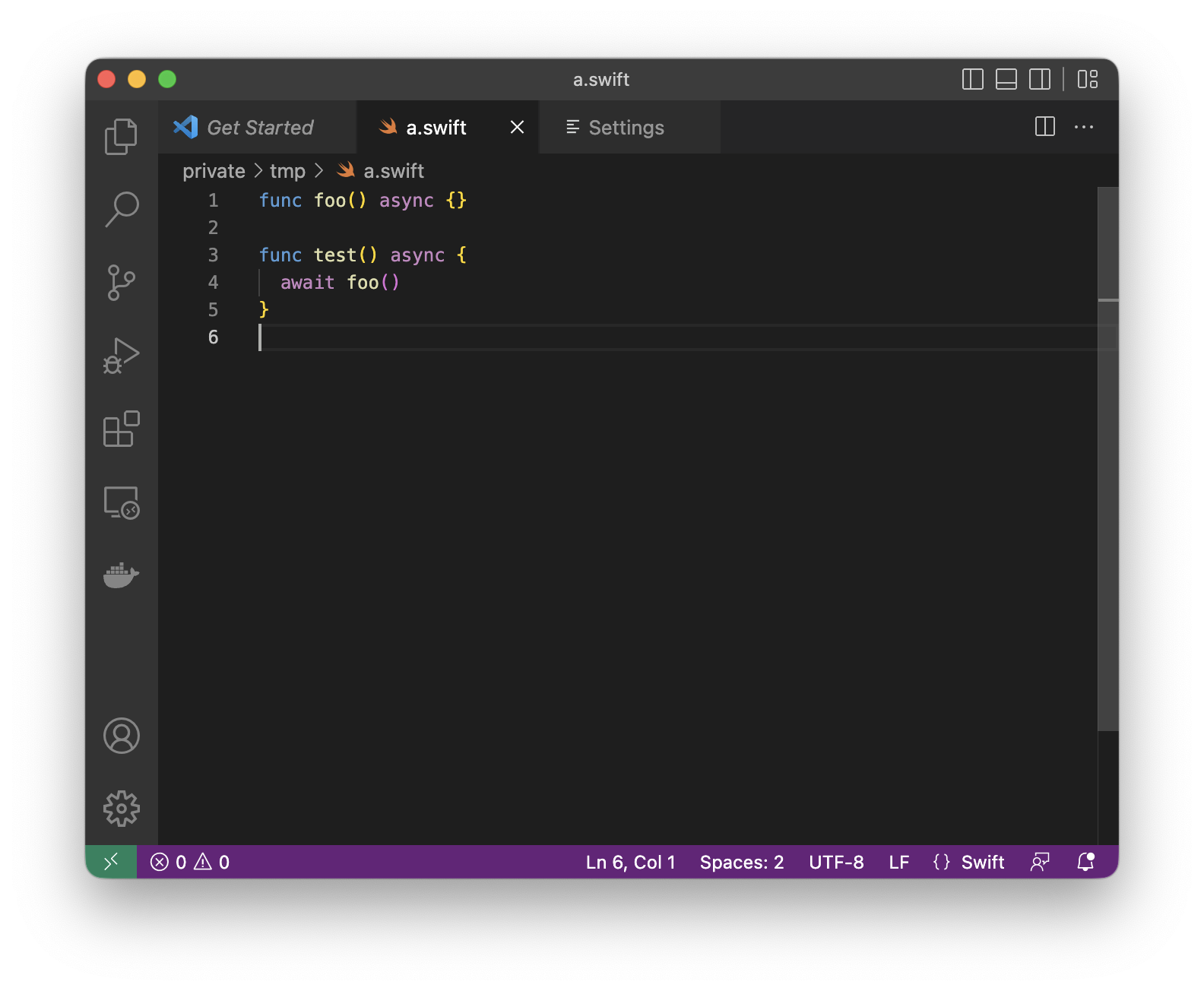Open the Explorer view in activity bar
1204x991 pixels.
click(x=121, y=137)
